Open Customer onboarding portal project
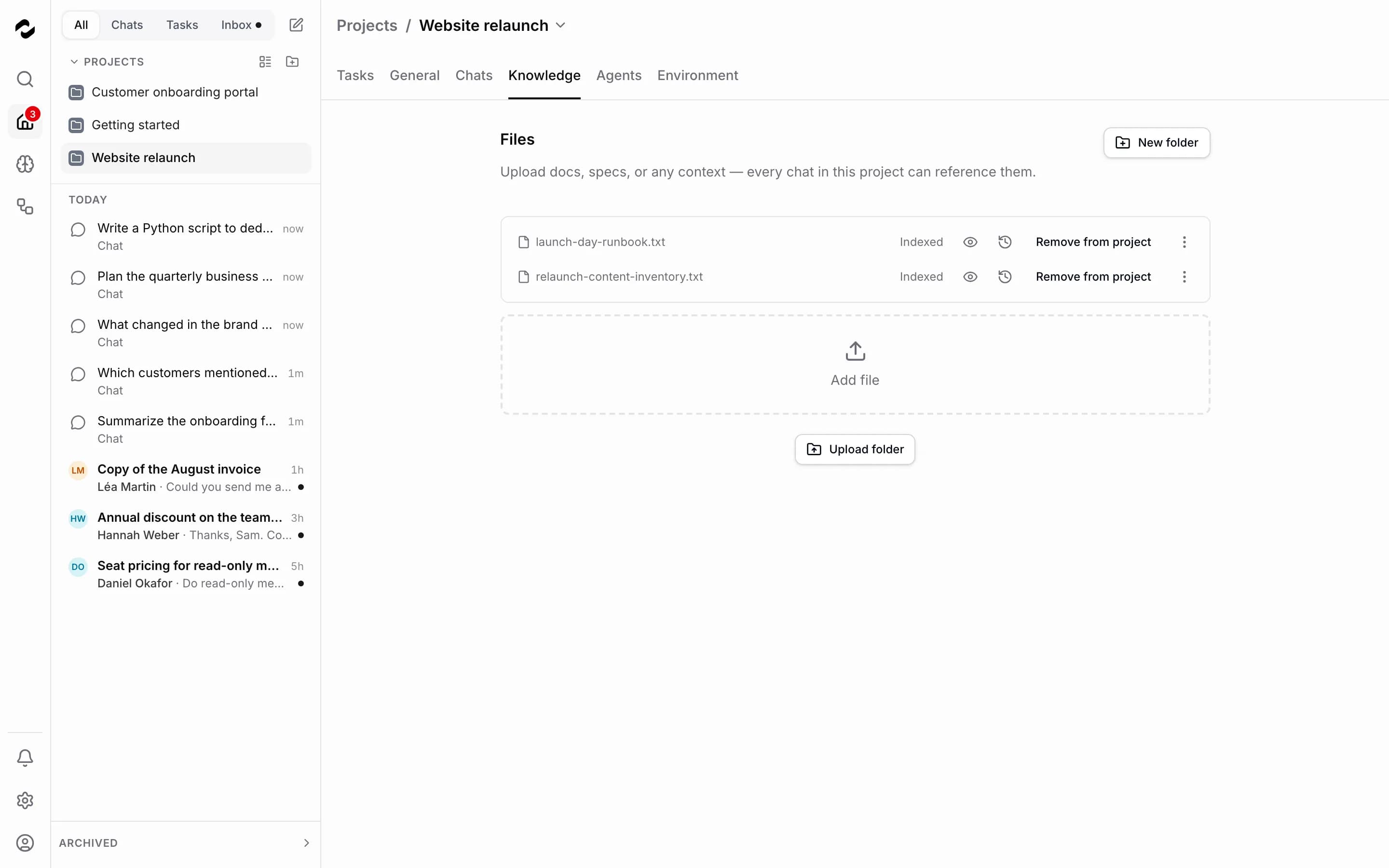The width and height of the screenshot is (1389, 868). (x=186, y=92)
